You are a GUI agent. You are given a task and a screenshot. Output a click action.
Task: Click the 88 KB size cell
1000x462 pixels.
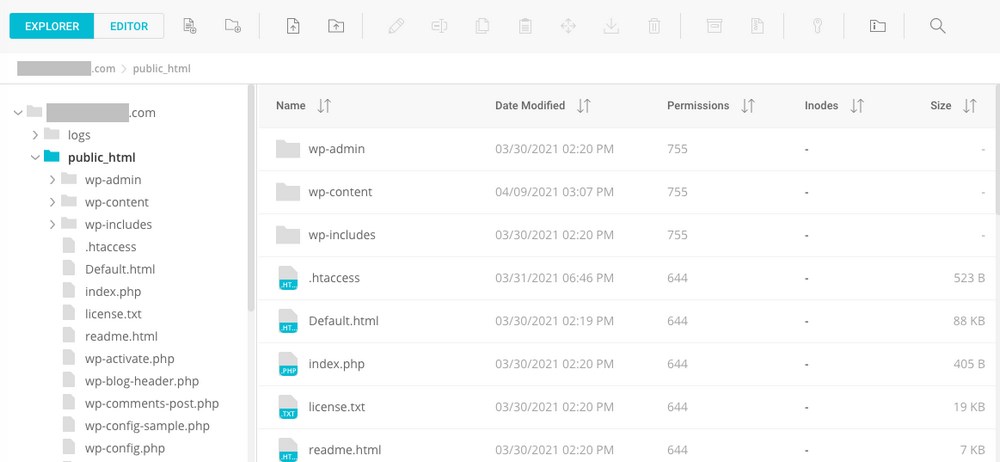969,321
